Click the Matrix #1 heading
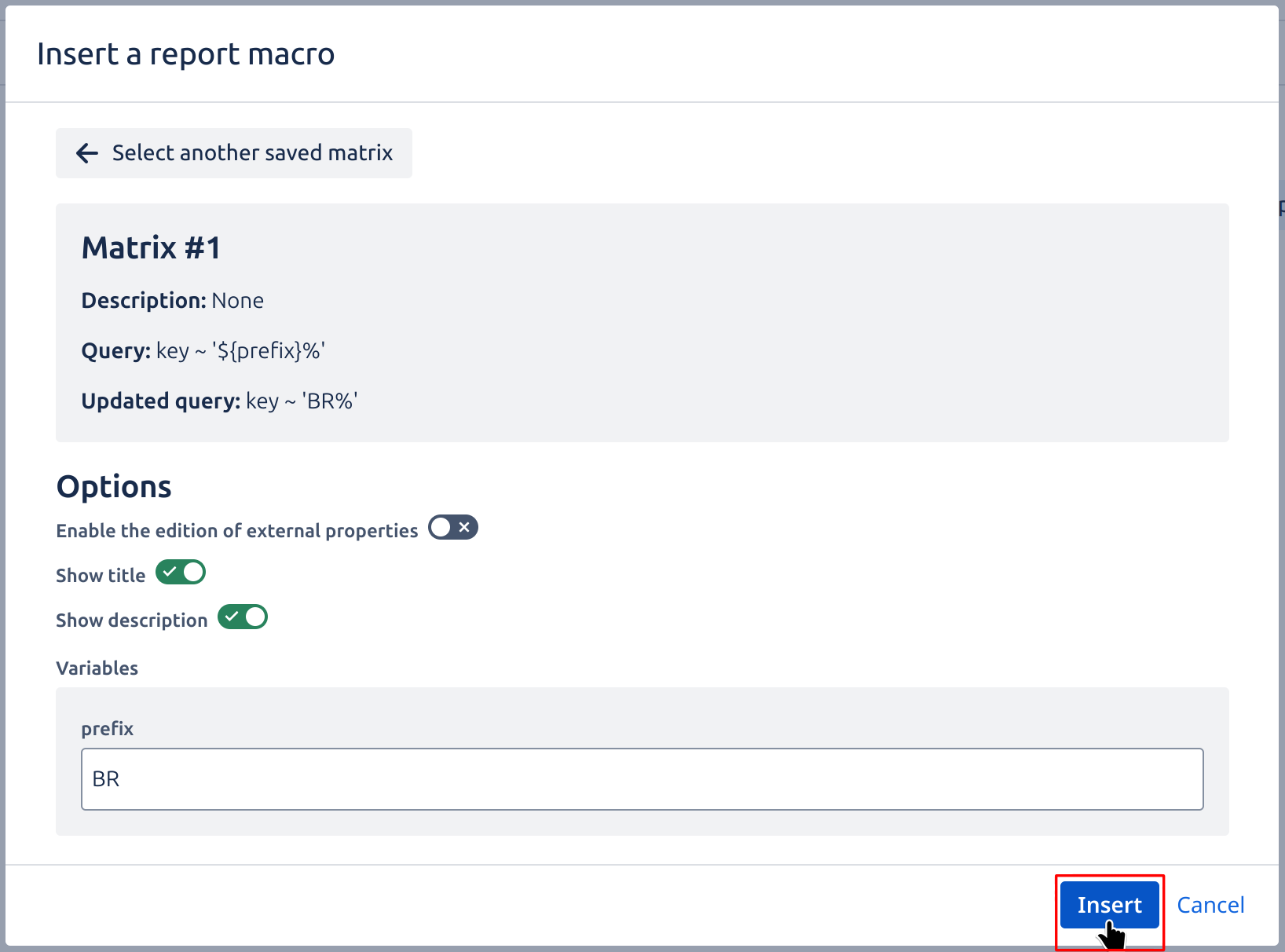Screen dimensions: 1285x952 pos(151,247)
